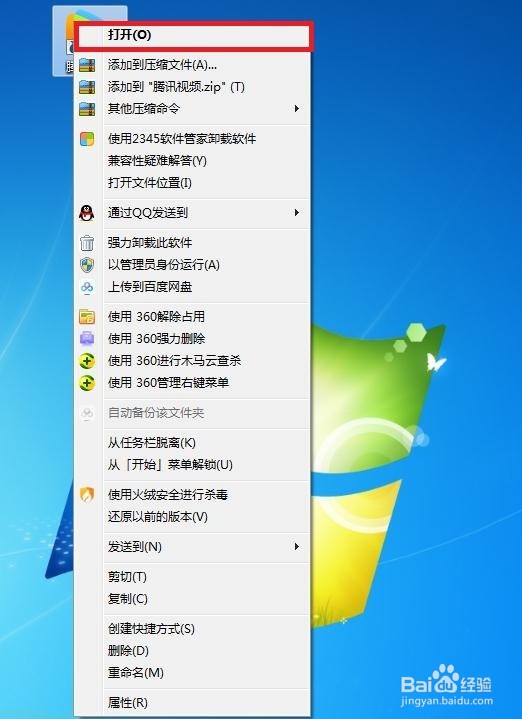
Task: Choose 创建快捷方式(S)
Action: click(194, 629)
